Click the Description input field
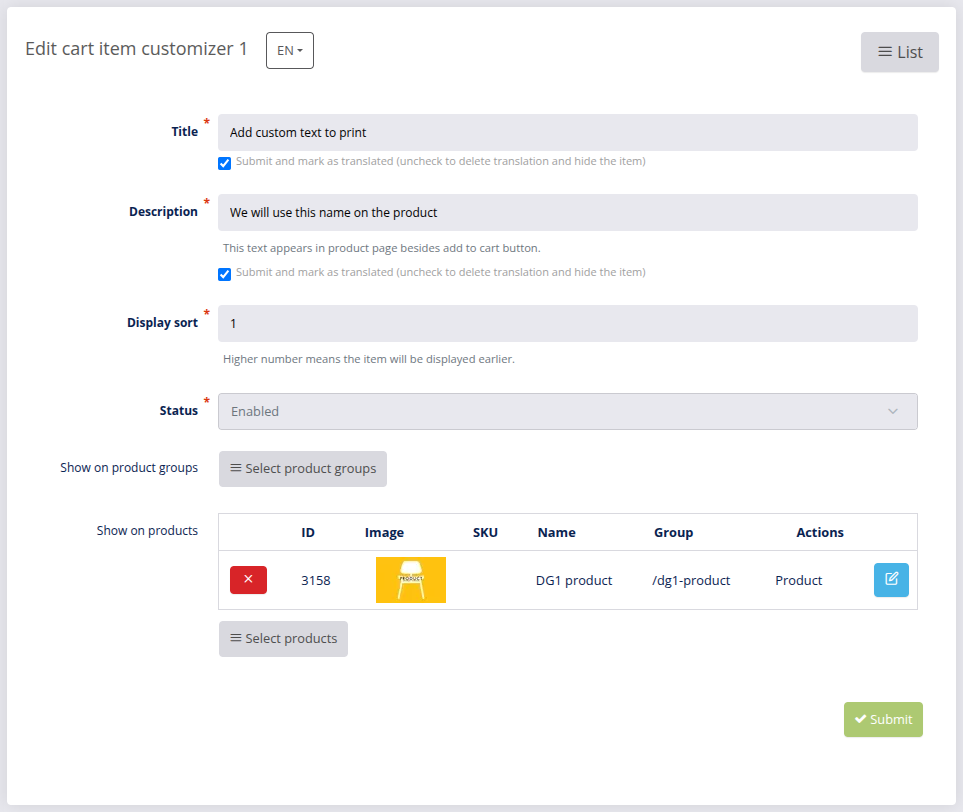963x812 pixels. (567, 212)
